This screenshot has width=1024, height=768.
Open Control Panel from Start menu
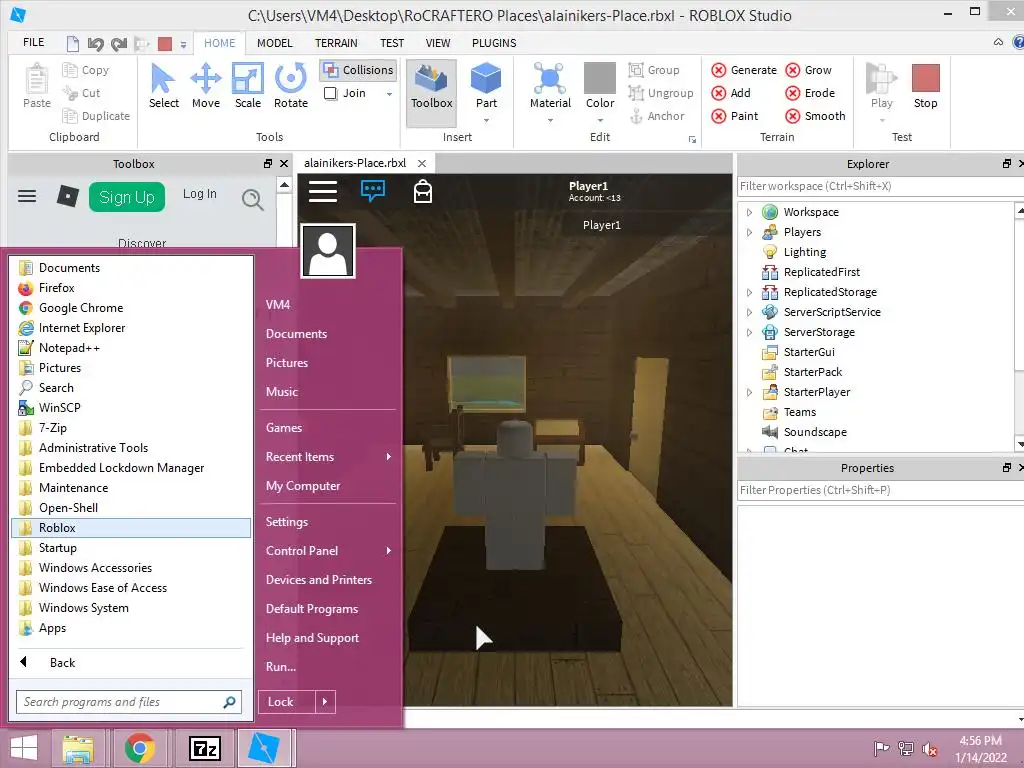click(302, 551)
